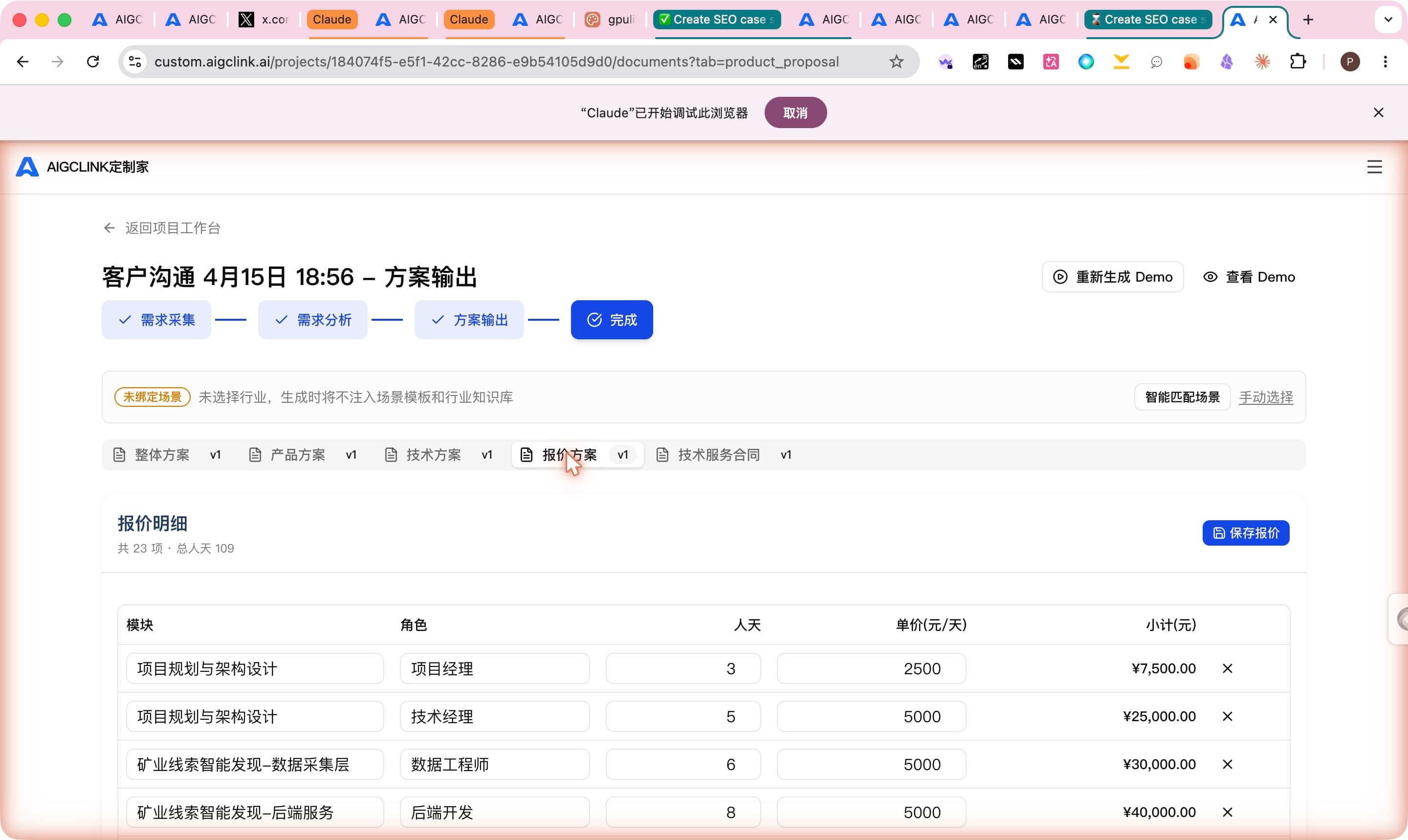1408x840 pixels.
Task: Delete the 项目经理 quote row
Action: pos(1228,668)
